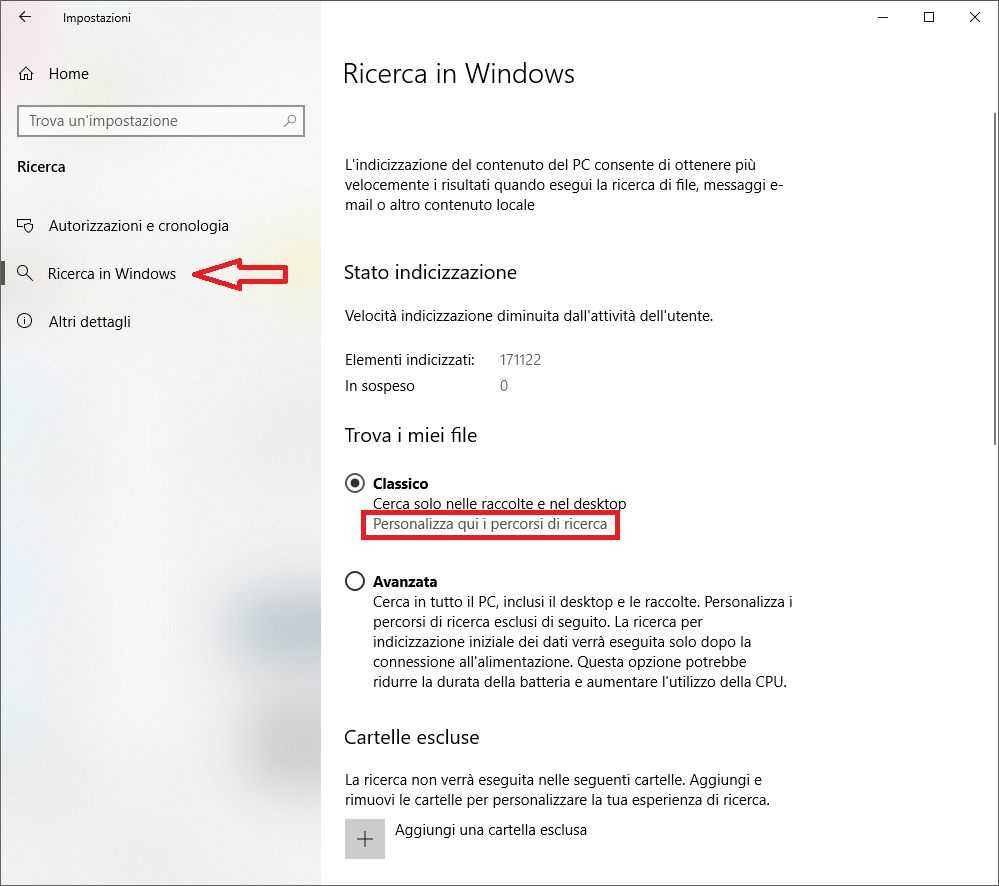
Task: Minimize the Impostazioni window
Action: pyautogui.click(x=883, y=17)
